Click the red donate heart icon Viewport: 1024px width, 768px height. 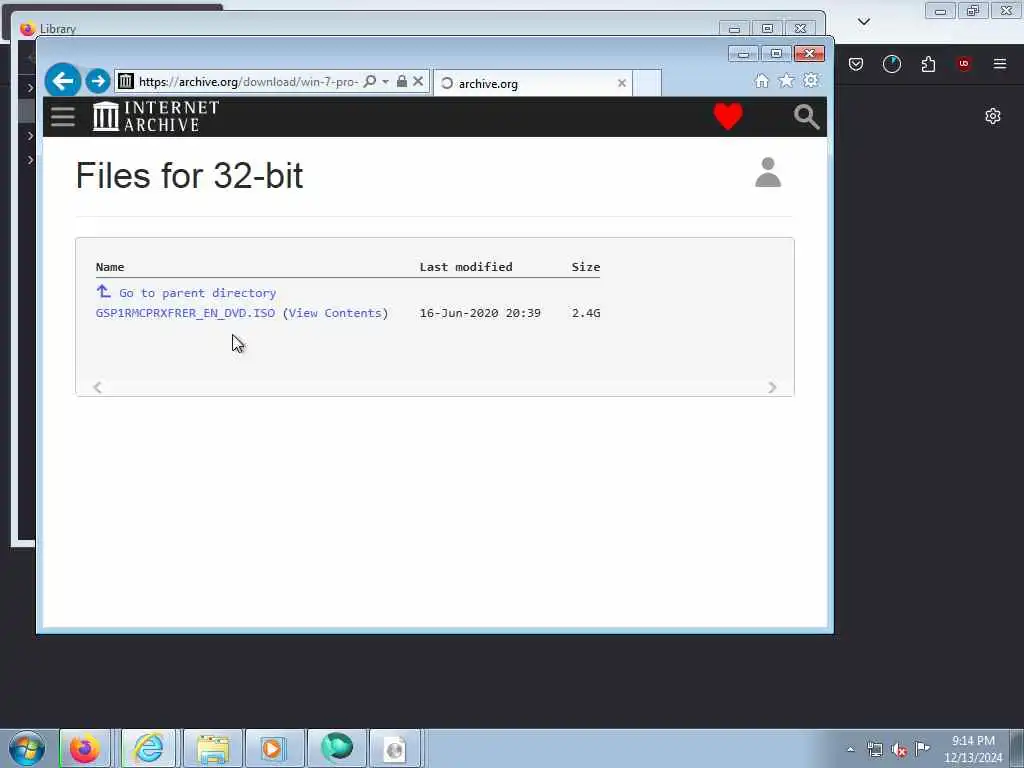point(728,116)
